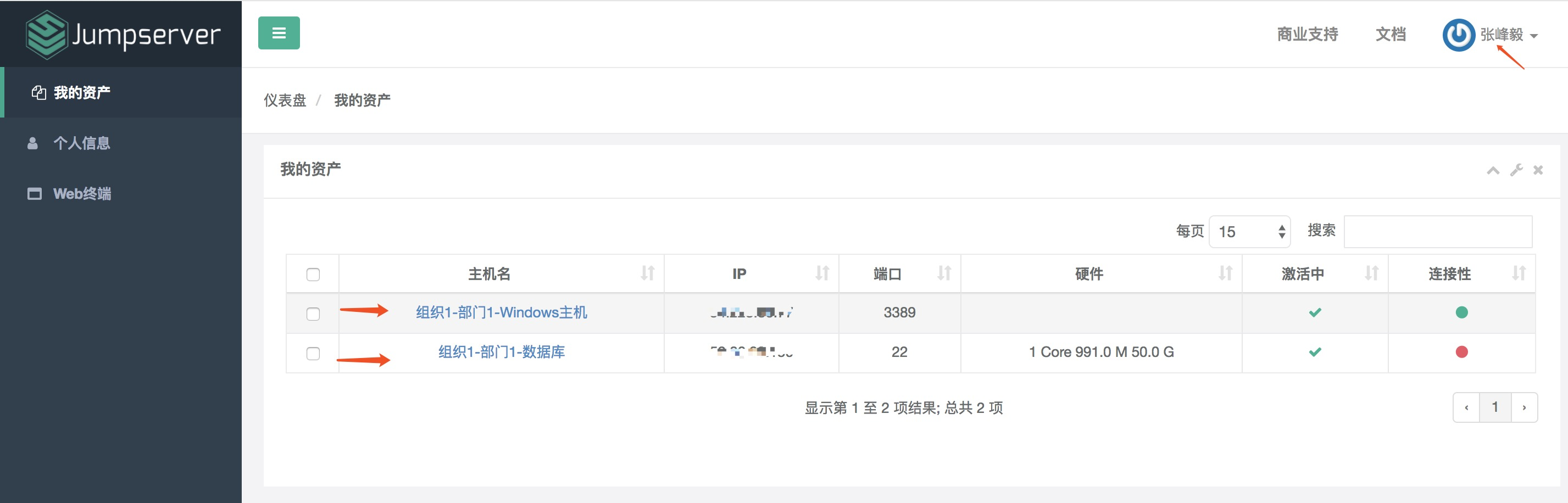Click the 商业支持 link
The height and width of the screenshot is (503, 1568).
[x=1306, y=35]
